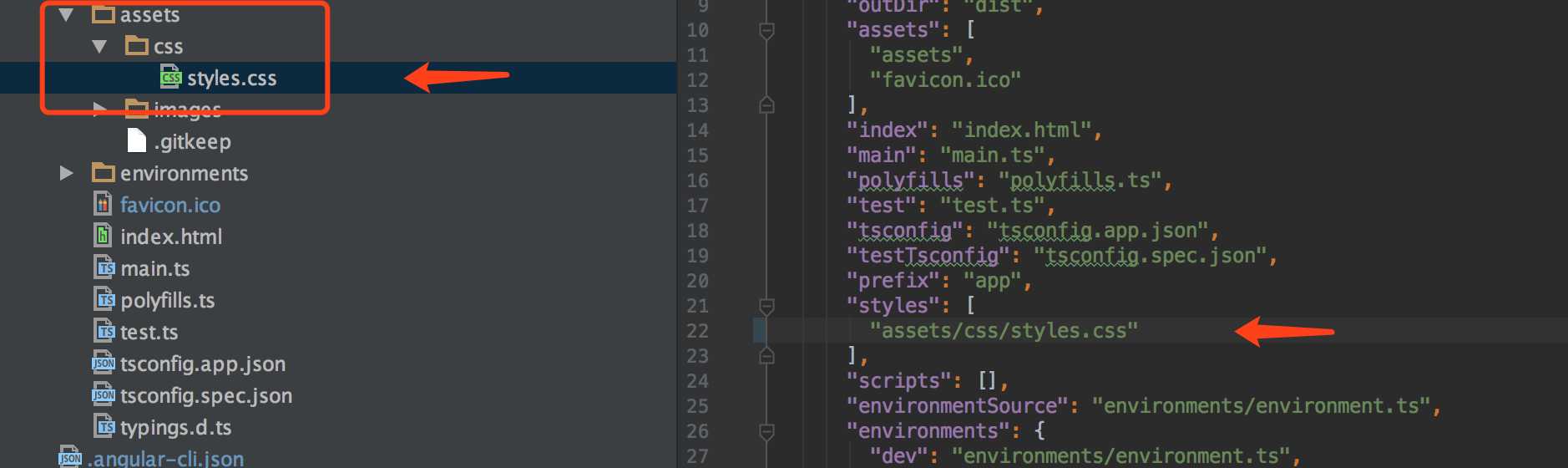
Task: Click the index.html file icon
Action: click(x=103, y=236)
